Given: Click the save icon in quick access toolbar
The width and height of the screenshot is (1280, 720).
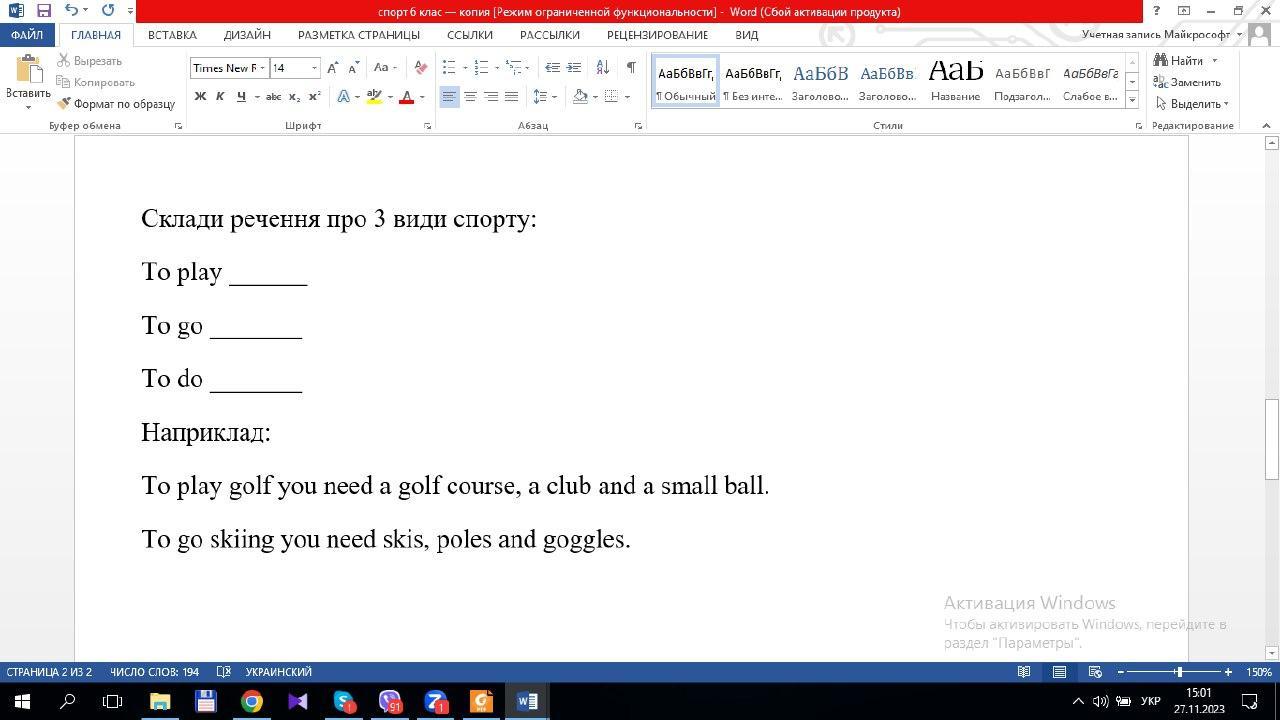Looking at the screenshot, I should click(43, 11).
